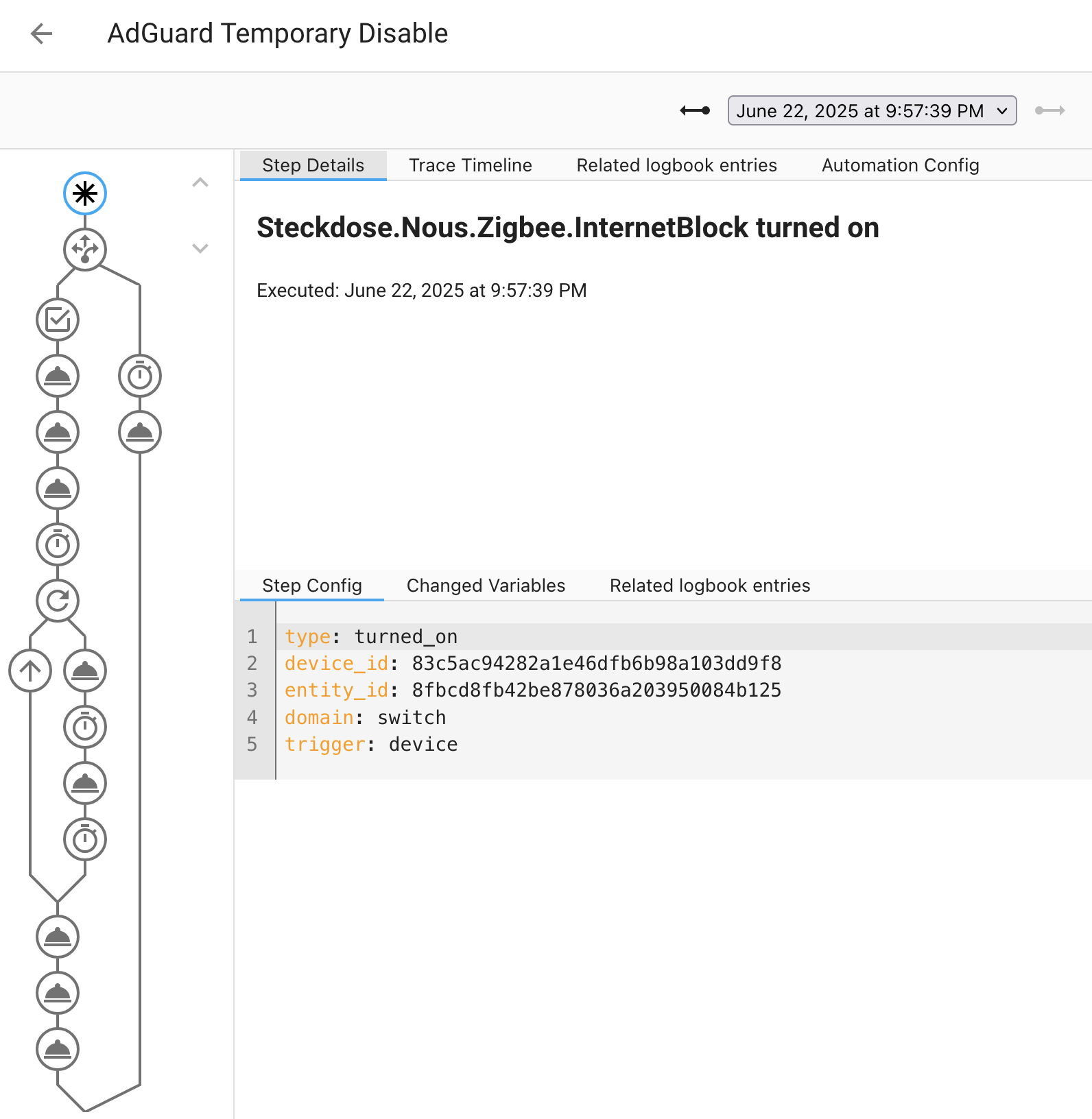Click the device_id line in the code editor
The image size is (1092, 1119).
point(532,663)
